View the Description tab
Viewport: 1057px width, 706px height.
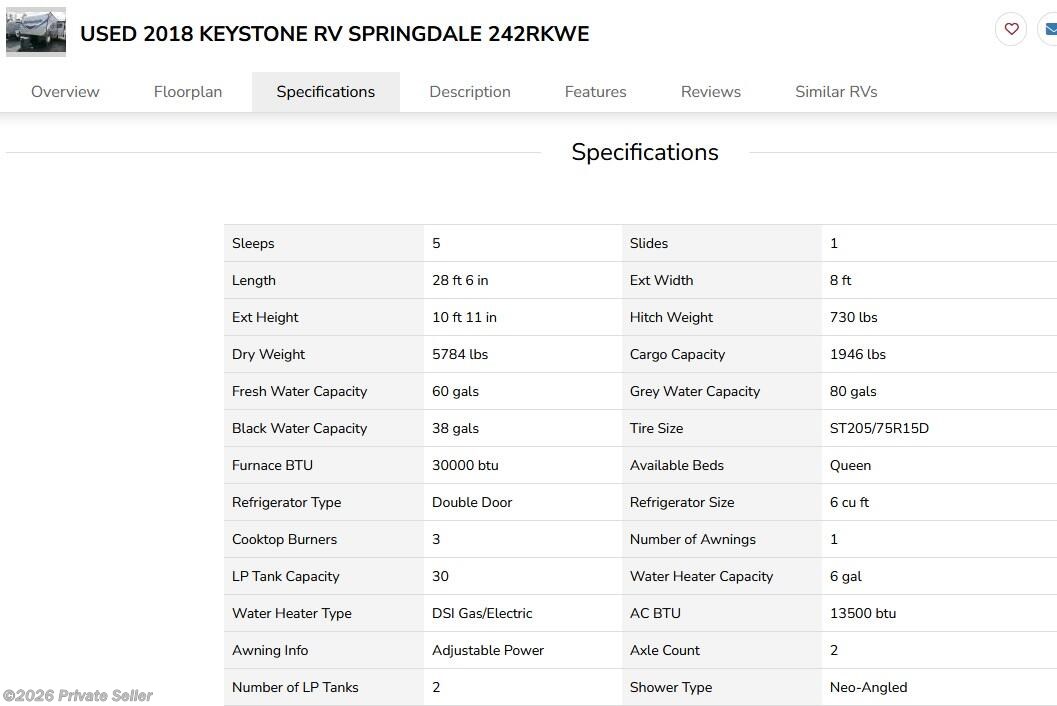point(469,91)
